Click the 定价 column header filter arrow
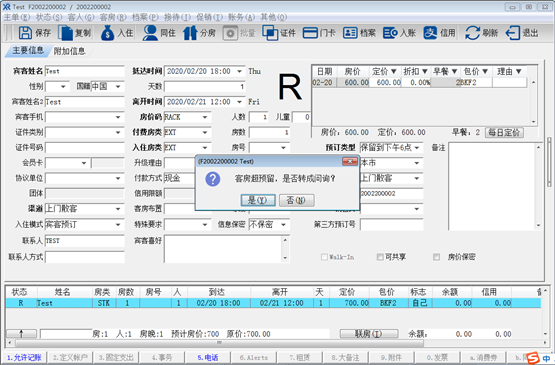 point(394,72)
